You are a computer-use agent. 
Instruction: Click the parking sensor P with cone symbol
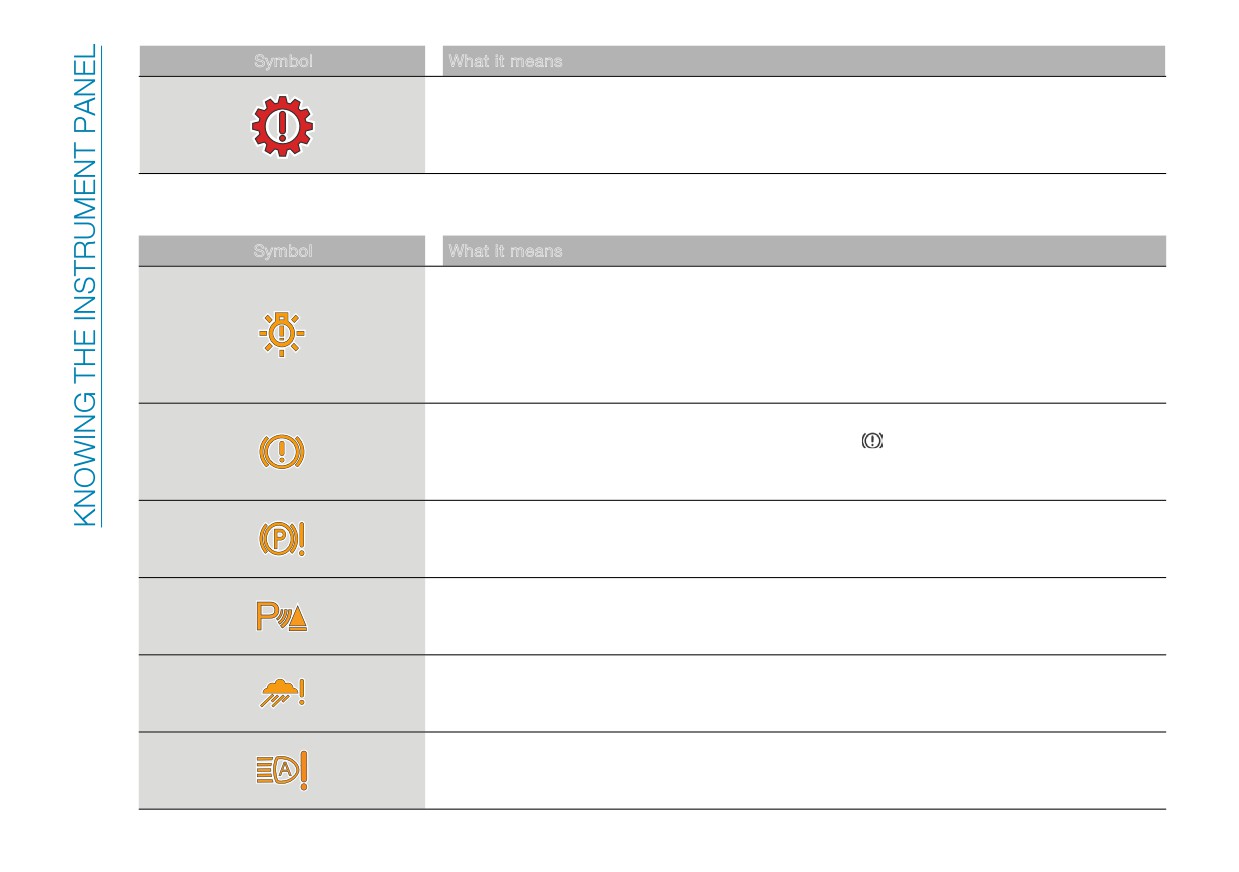[282, 617]
